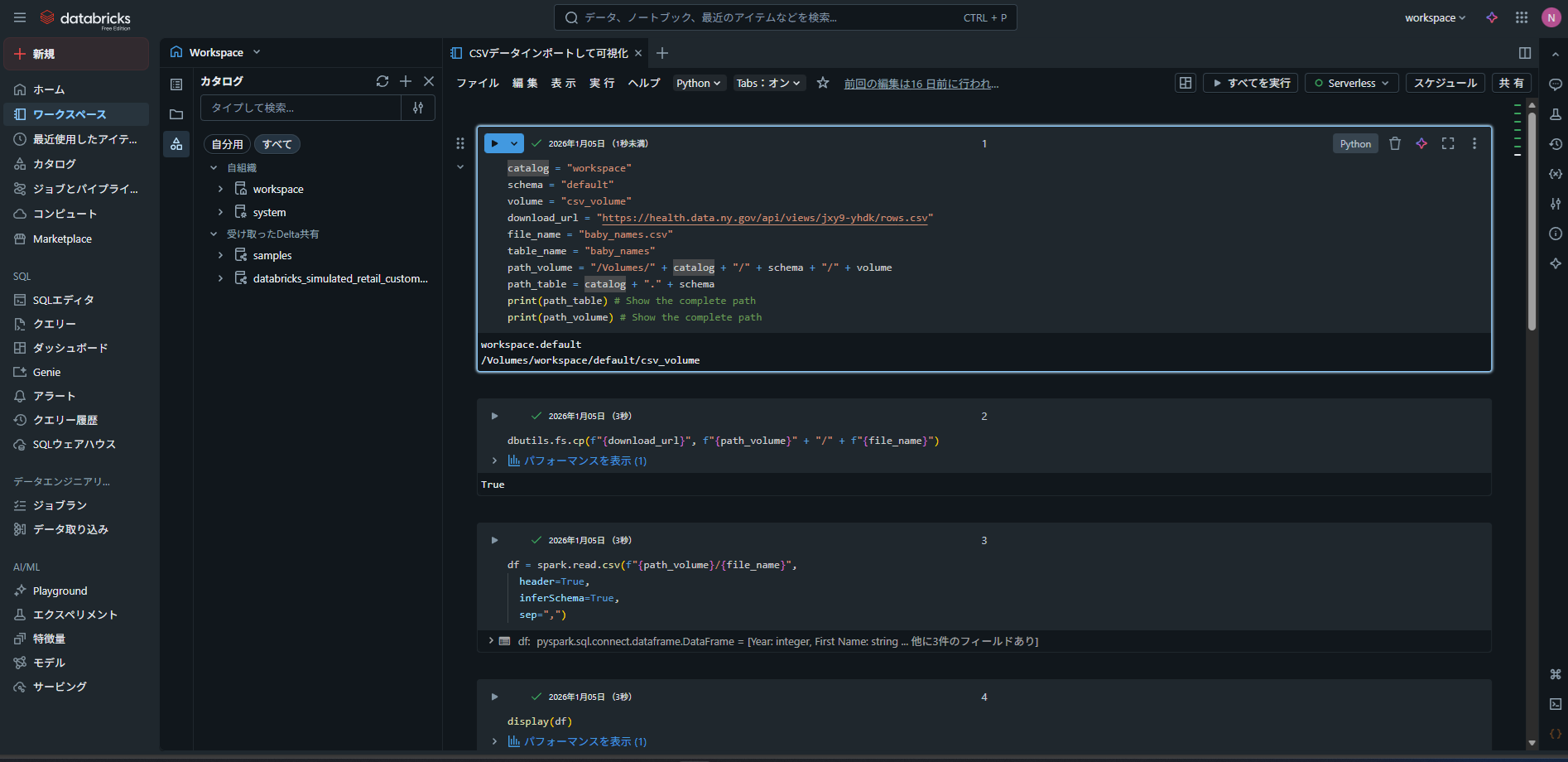Select the 自分用 filter

point(227,143)
